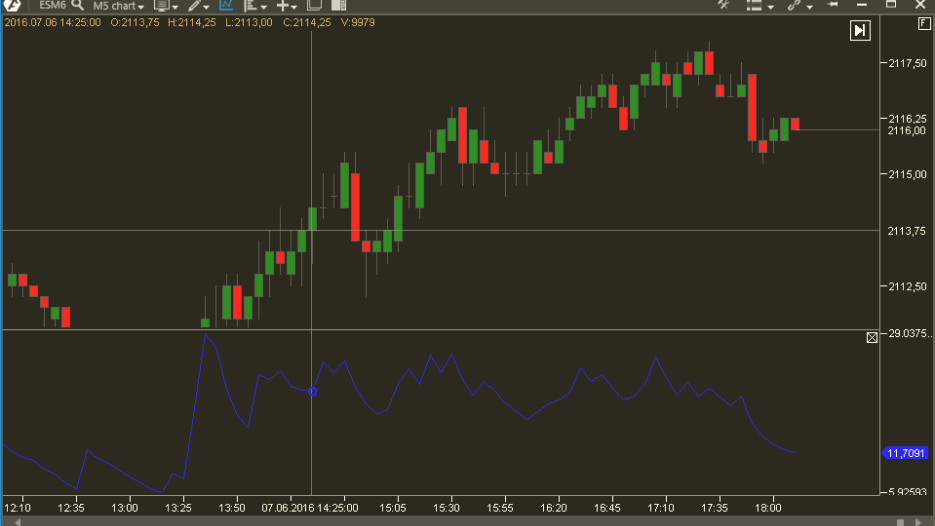Select the pencil drawing tool
The width and height of the screenshot is (935, 526).
pos(194,6)
